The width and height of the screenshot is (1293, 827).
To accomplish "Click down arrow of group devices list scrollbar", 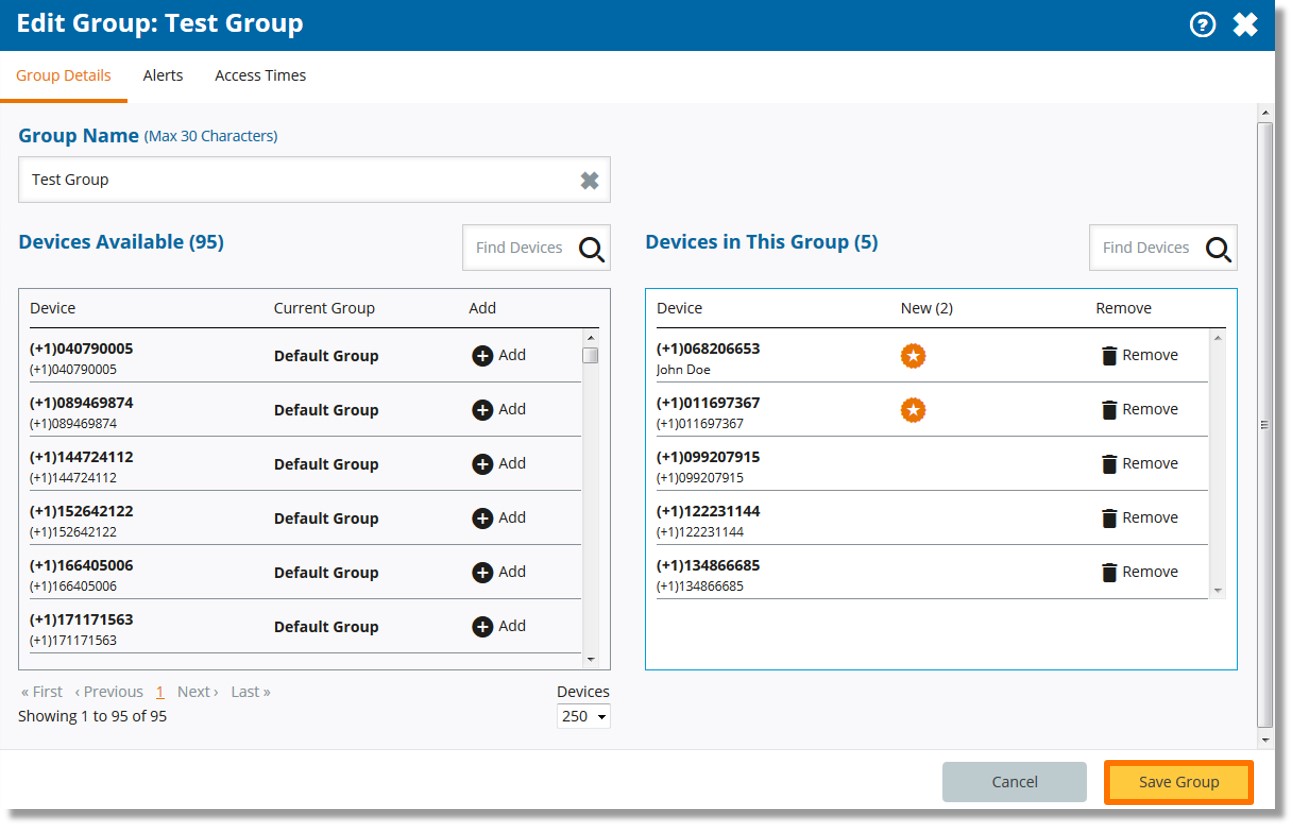I will 1217,591.
